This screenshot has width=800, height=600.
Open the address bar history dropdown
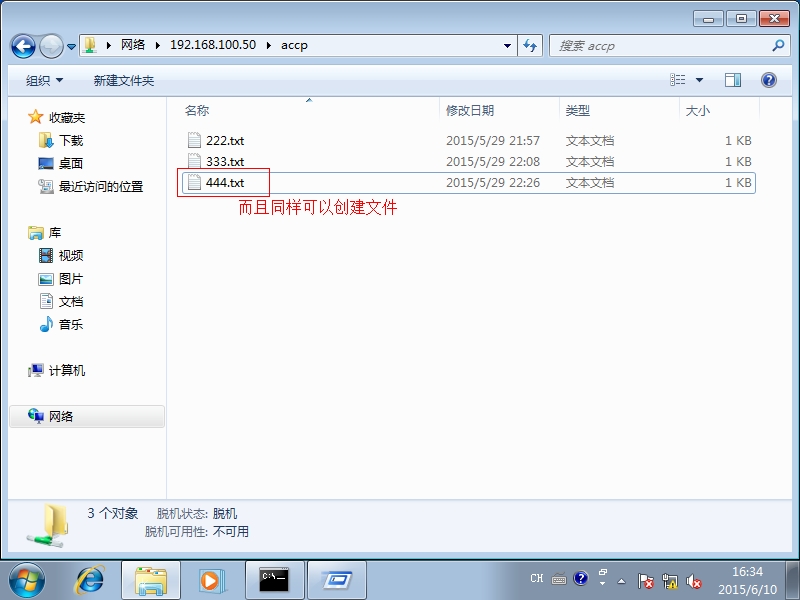pos(507,45)
